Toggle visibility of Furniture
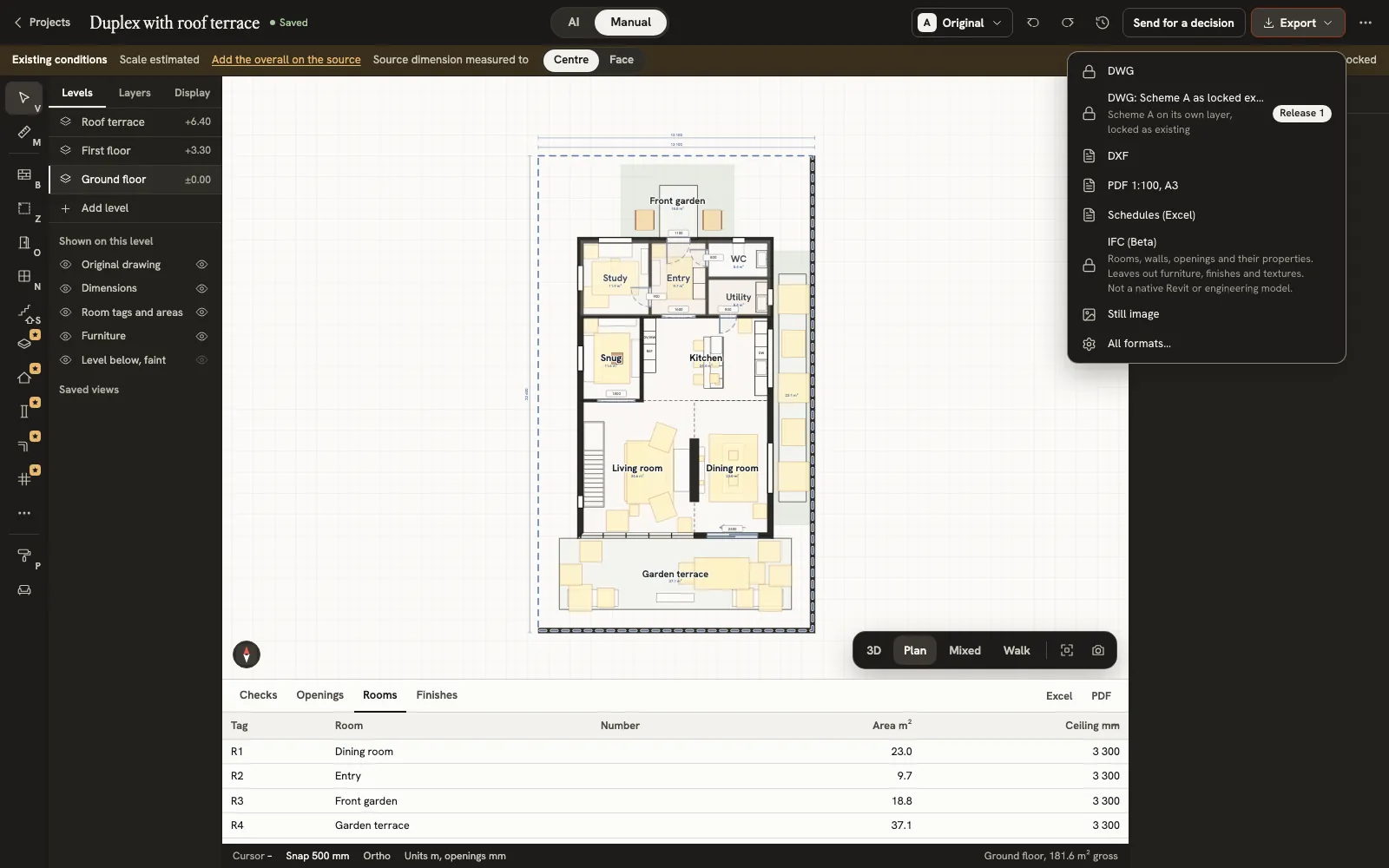 201,336
